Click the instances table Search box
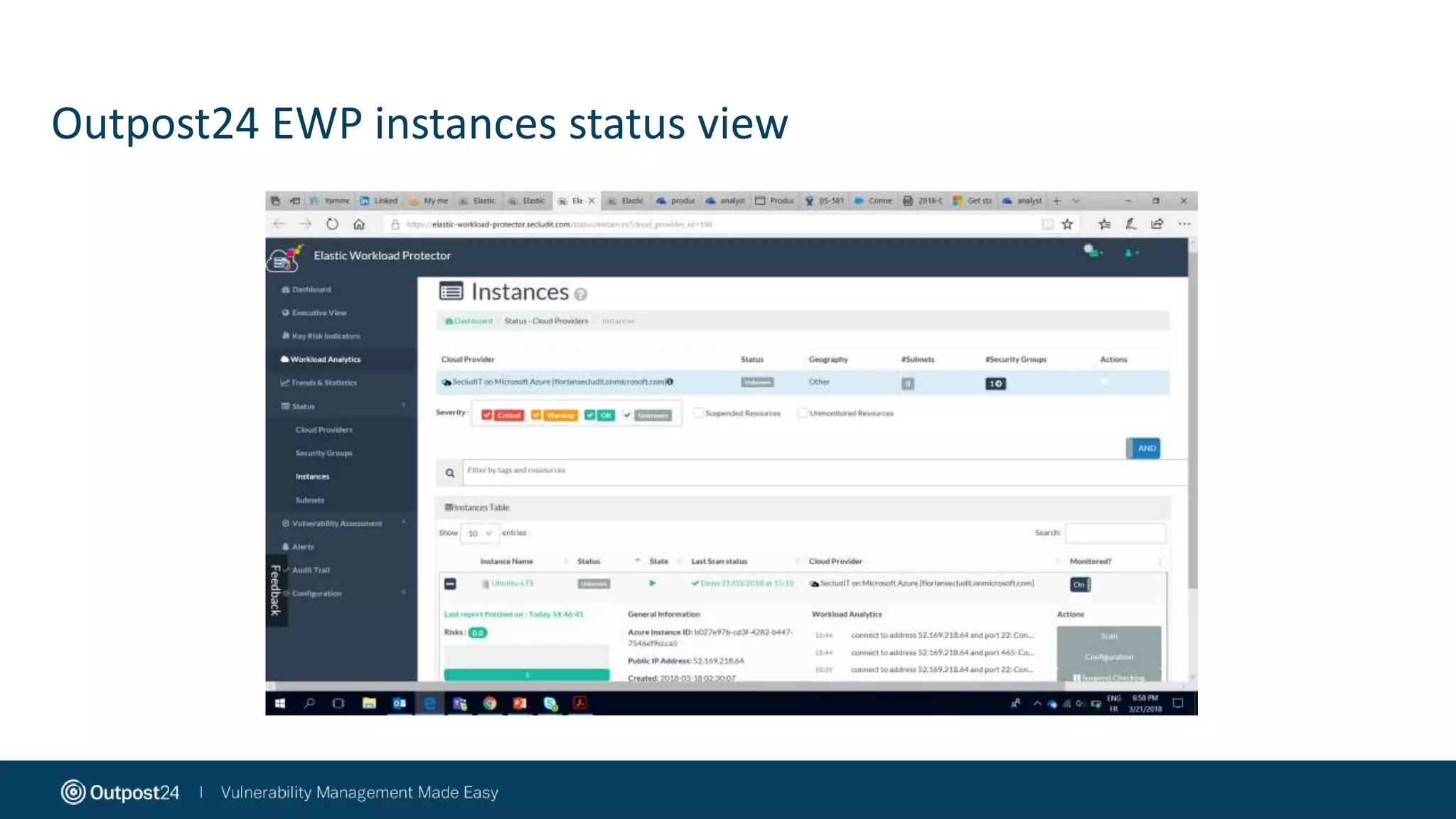1456x819 pixels. [1115, 533]
